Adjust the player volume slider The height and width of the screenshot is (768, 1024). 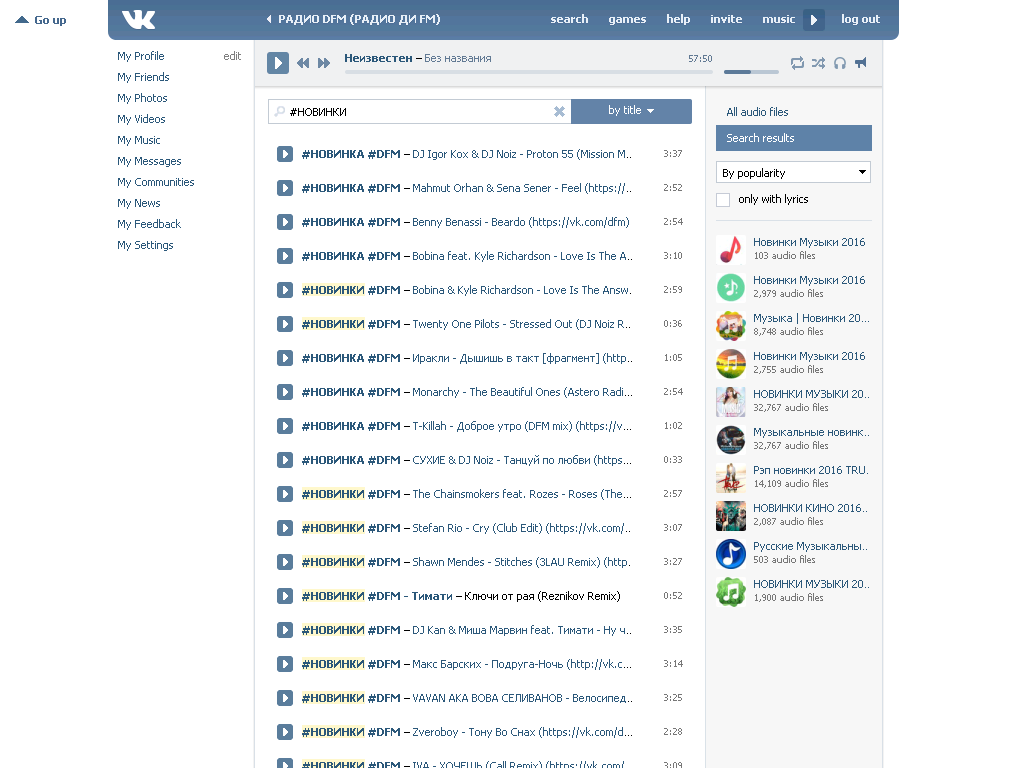751,72
